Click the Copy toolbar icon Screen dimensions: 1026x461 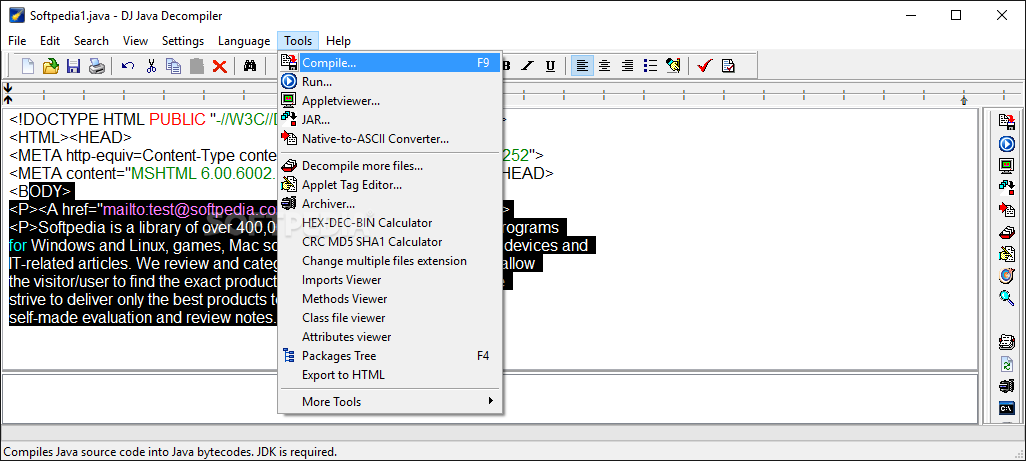coord(173,66)
